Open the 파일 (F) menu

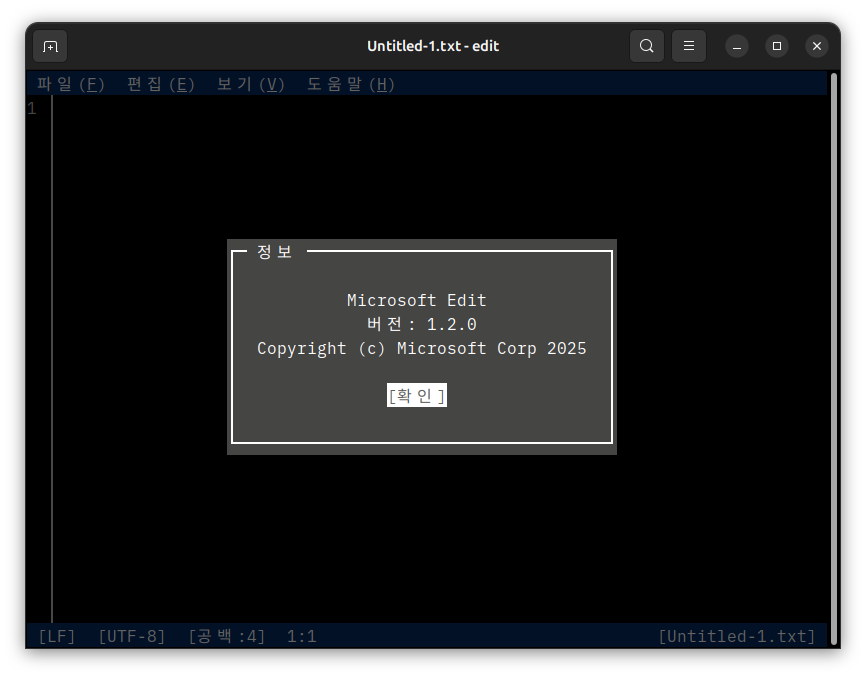point(71,84)
